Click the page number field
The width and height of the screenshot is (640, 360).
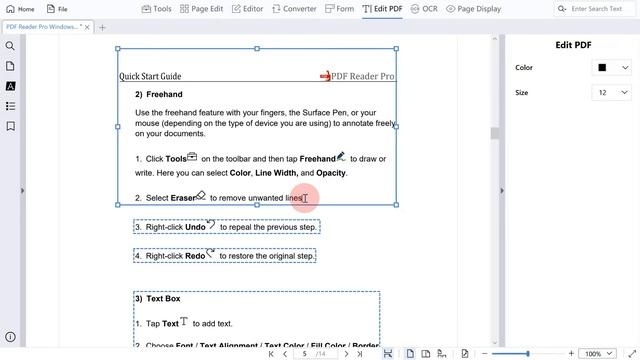pyautogui.click(x=304, y=354)
